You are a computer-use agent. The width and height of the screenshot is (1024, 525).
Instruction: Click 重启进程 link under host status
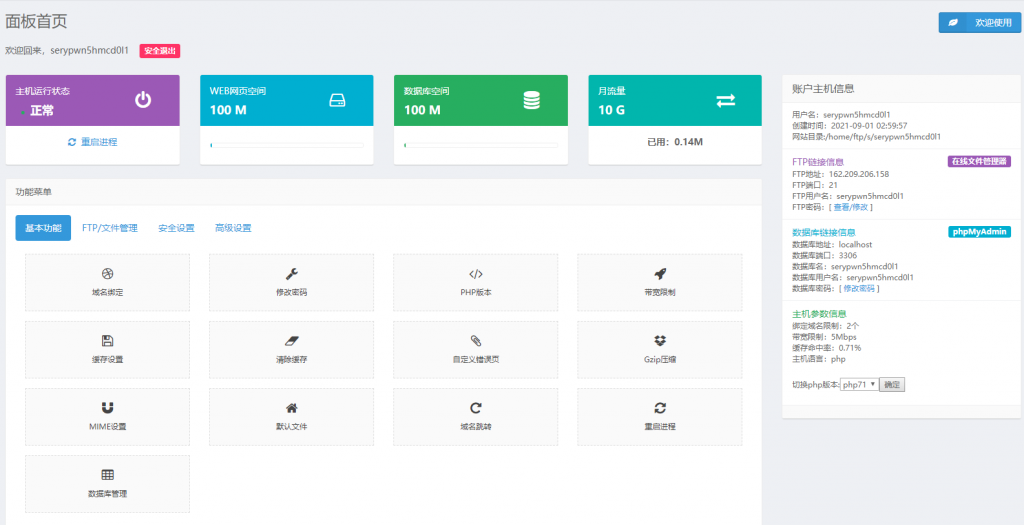click(x=93, y=142)
